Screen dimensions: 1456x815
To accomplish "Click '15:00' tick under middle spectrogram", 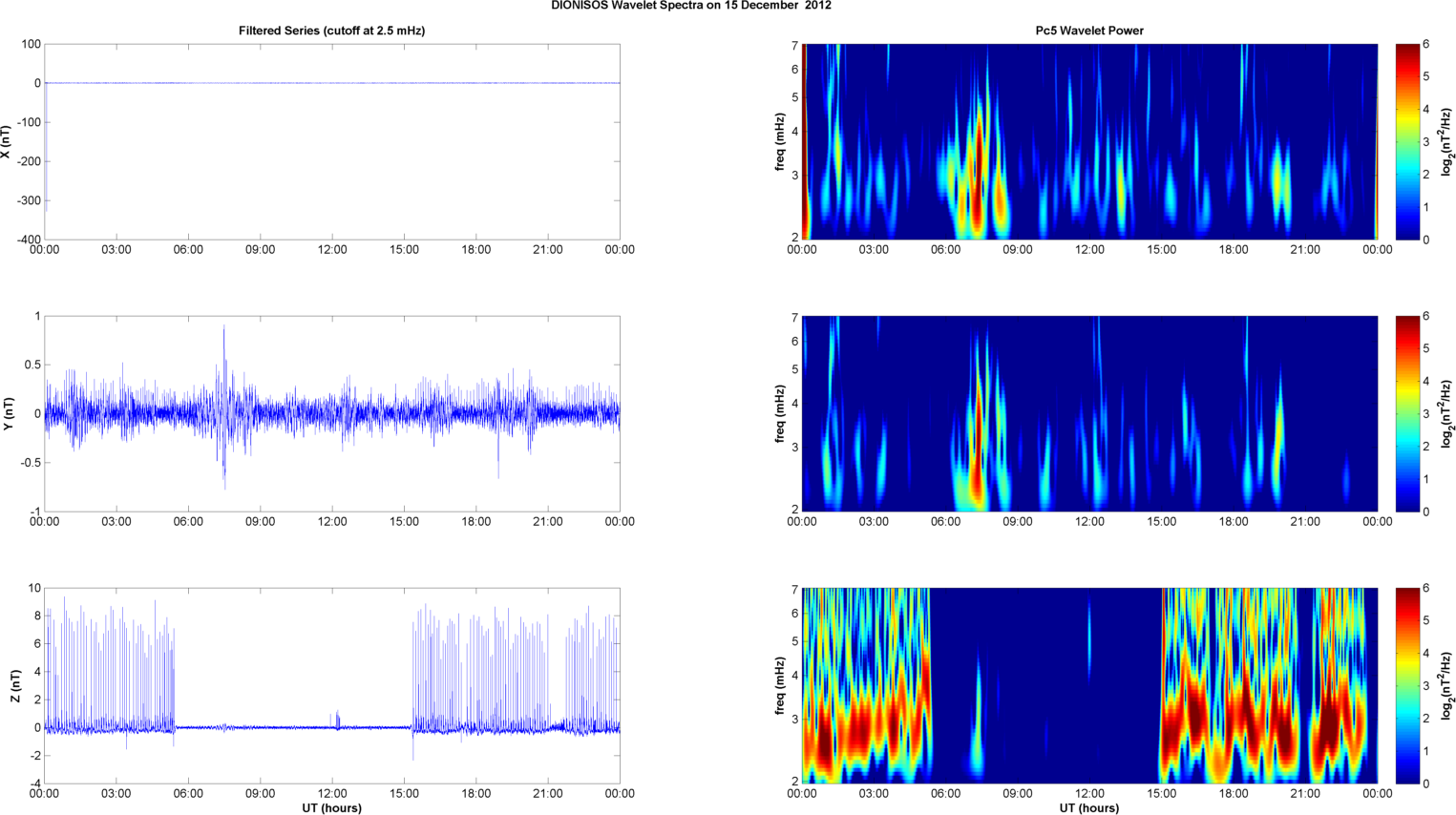I will tap(1162, 522).
